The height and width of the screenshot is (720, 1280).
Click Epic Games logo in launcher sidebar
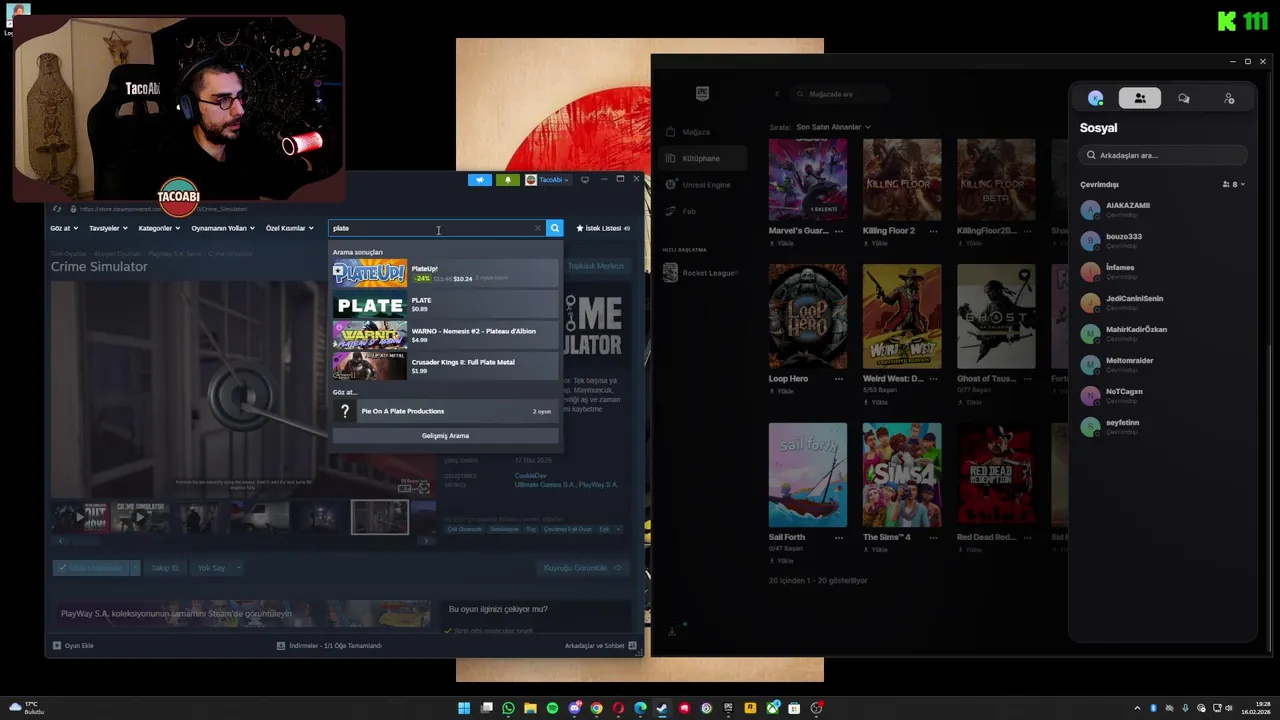tap(703, 94)
